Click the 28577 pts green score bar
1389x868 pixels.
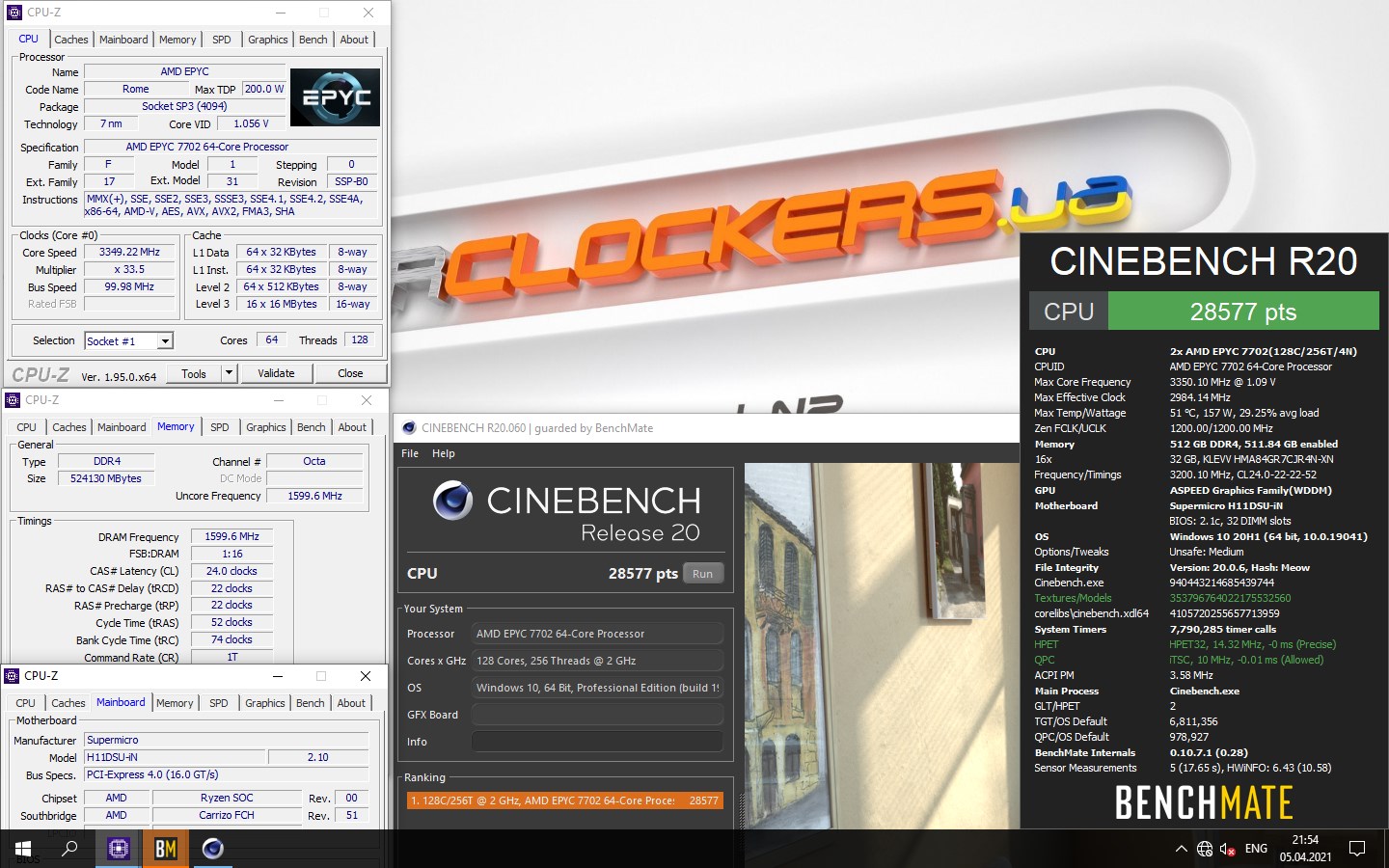tap(1243, 312)
